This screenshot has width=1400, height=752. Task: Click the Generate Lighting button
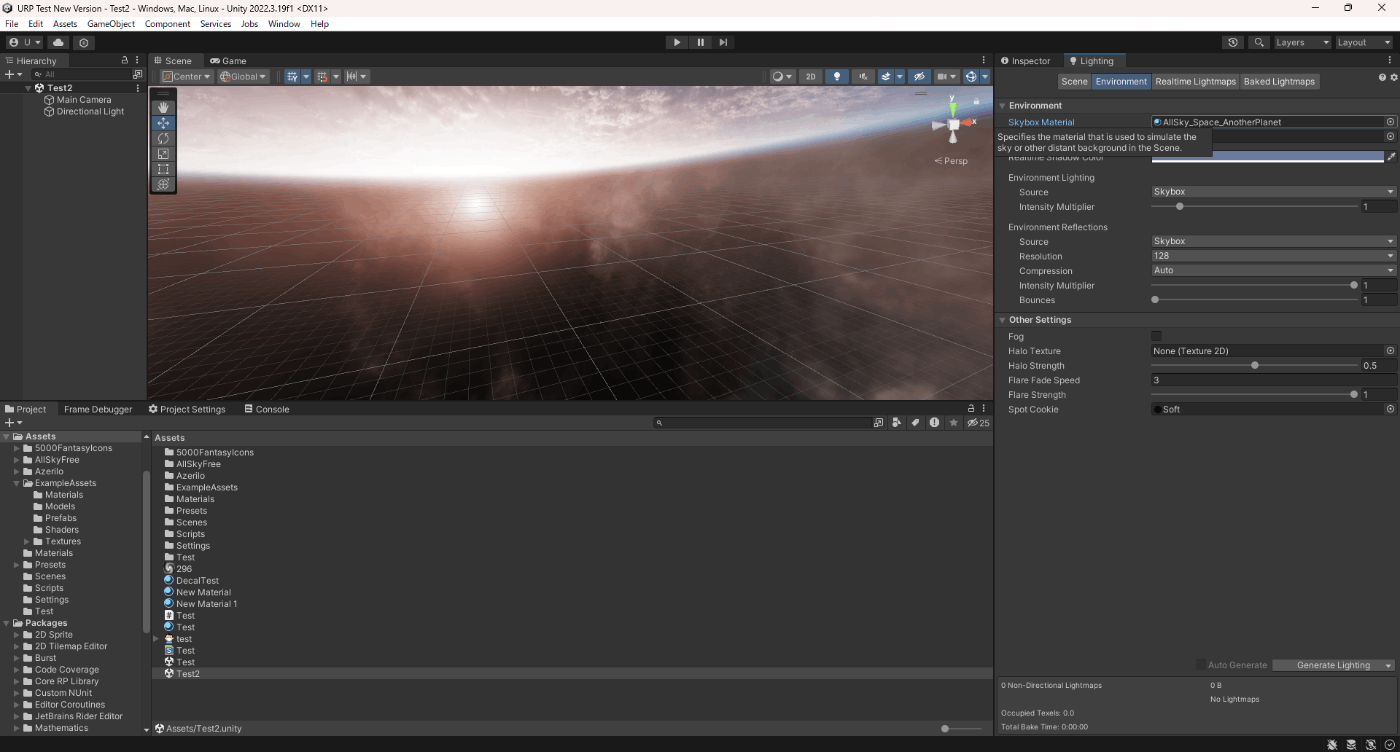tap(1333, 665)
